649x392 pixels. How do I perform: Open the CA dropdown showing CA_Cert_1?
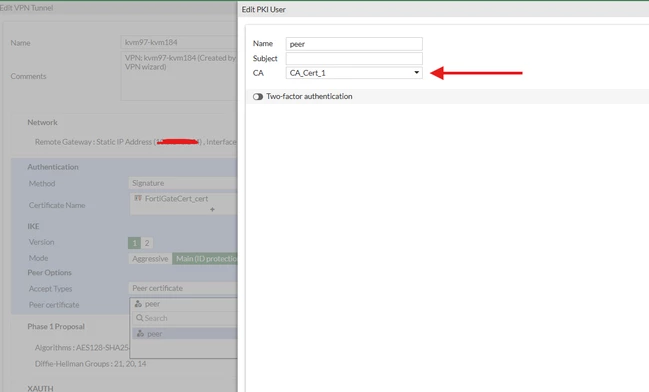click(354, 73)
